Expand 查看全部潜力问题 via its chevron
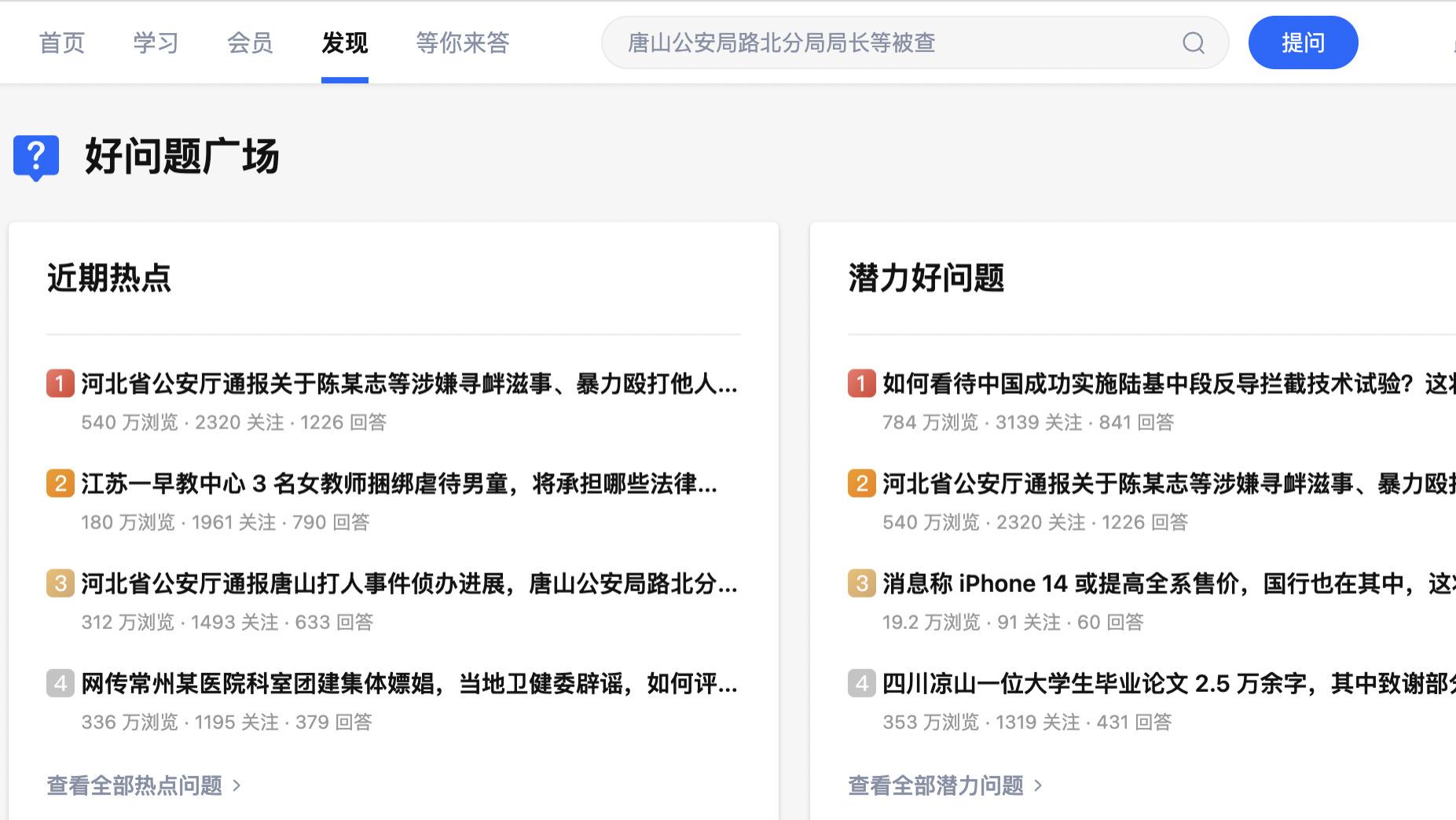 pyautogui.click(x=1039, y=785)
